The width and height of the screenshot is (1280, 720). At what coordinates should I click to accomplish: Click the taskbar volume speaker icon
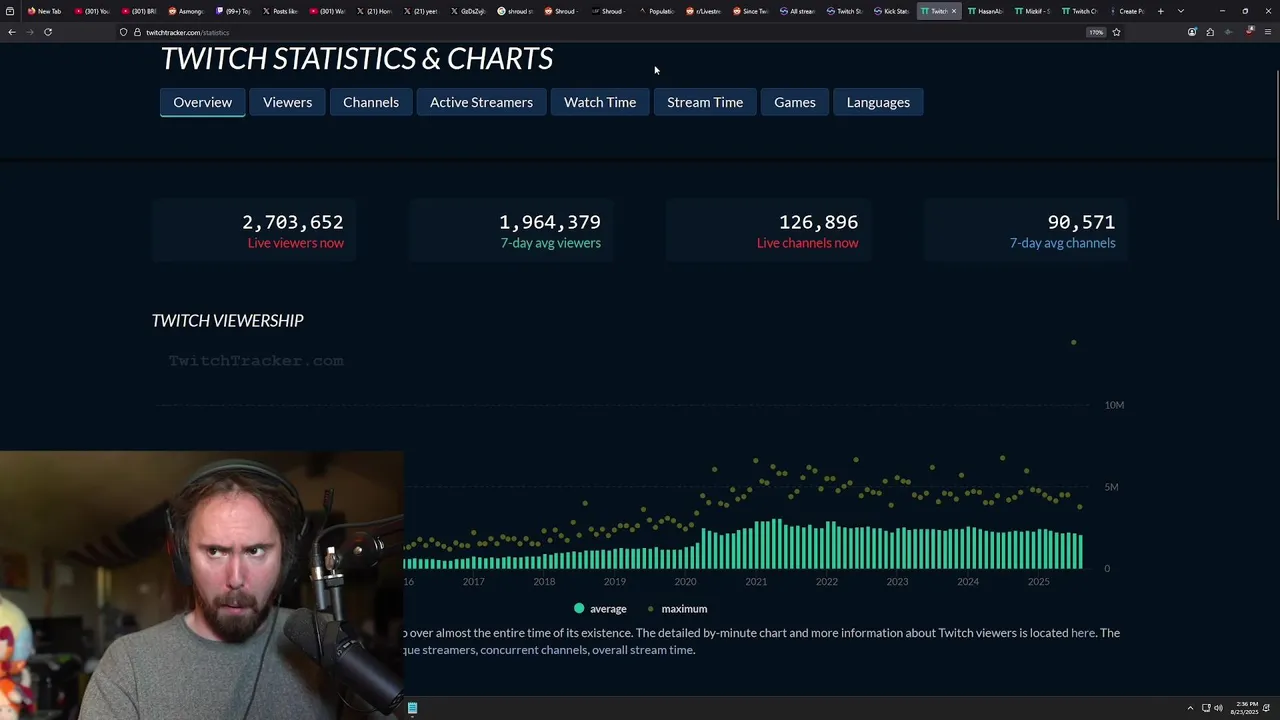click(x=1219, y=709)
